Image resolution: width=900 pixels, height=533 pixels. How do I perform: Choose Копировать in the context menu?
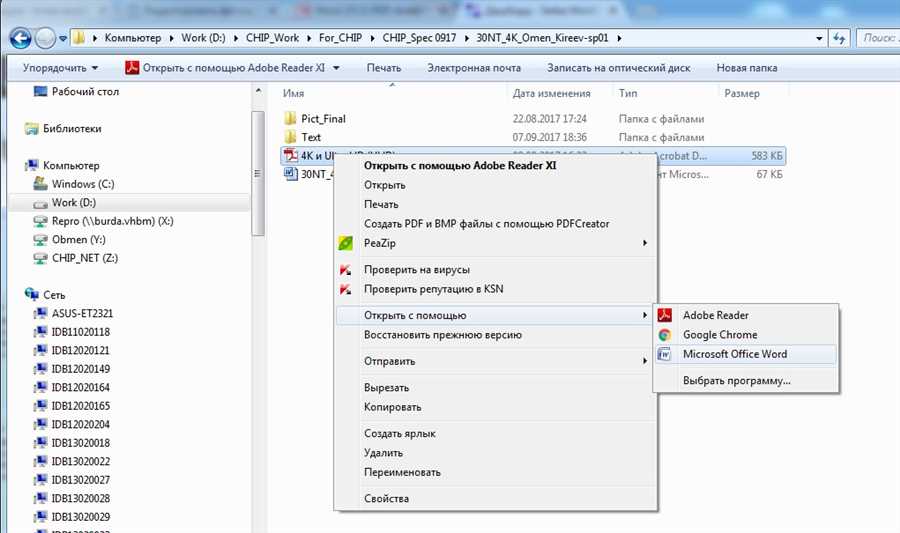coord(393,407)
